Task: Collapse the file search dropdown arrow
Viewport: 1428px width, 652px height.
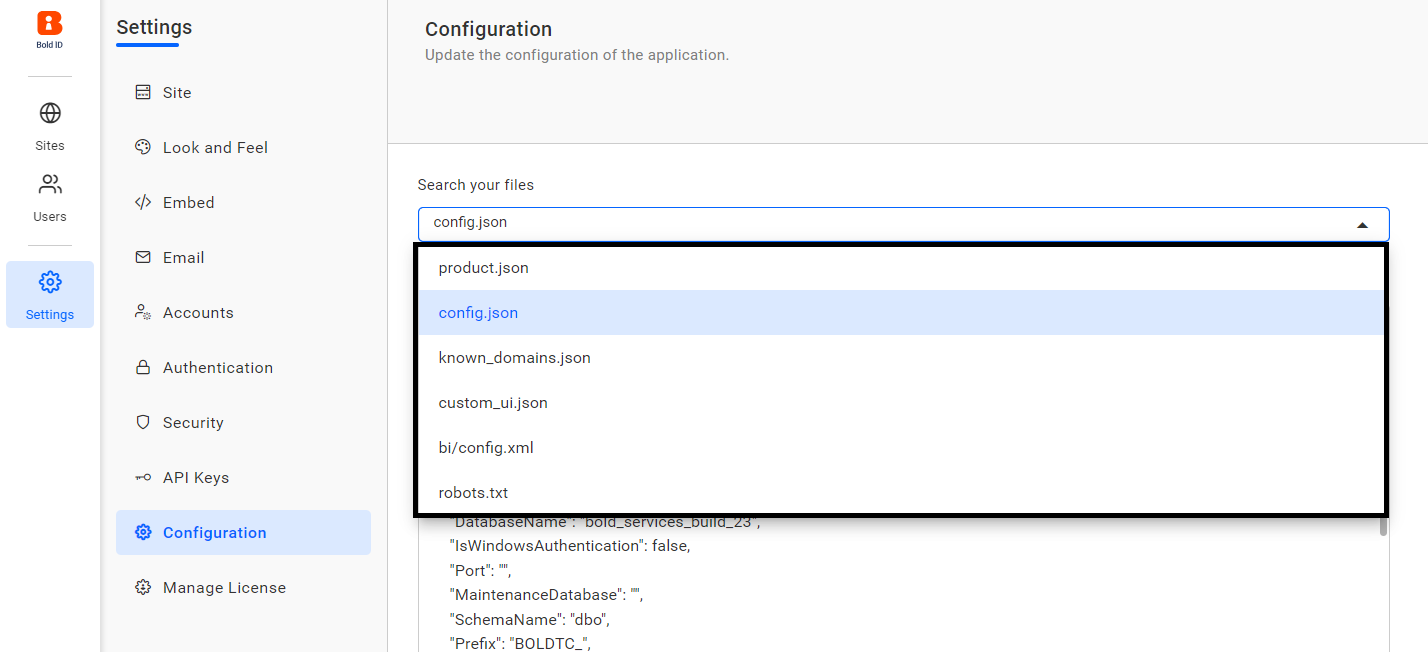Action: pyautogui.click(x=1362, y=224)
